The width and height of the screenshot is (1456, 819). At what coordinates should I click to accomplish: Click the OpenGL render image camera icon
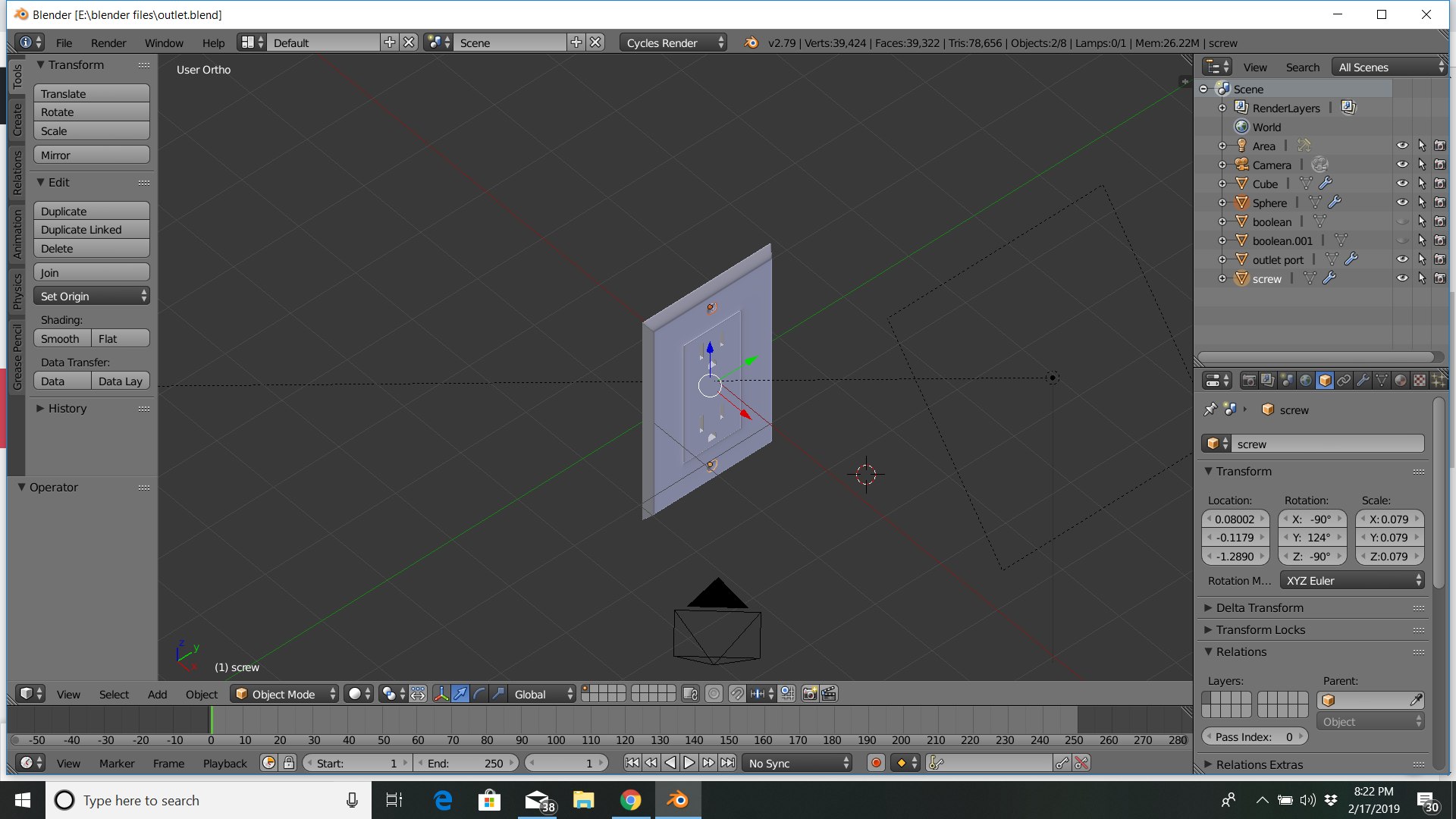tap(810, 694)
